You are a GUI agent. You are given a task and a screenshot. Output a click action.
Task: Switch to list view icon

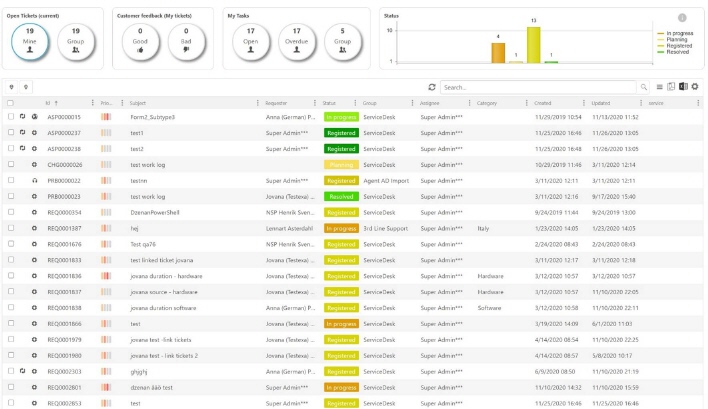pos(659,87)
